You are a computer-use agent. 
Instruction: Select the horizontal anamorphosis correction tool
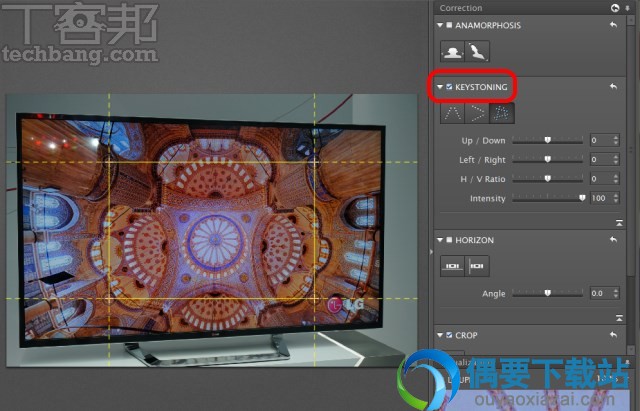pyautogui.click(x=452, y=51)
